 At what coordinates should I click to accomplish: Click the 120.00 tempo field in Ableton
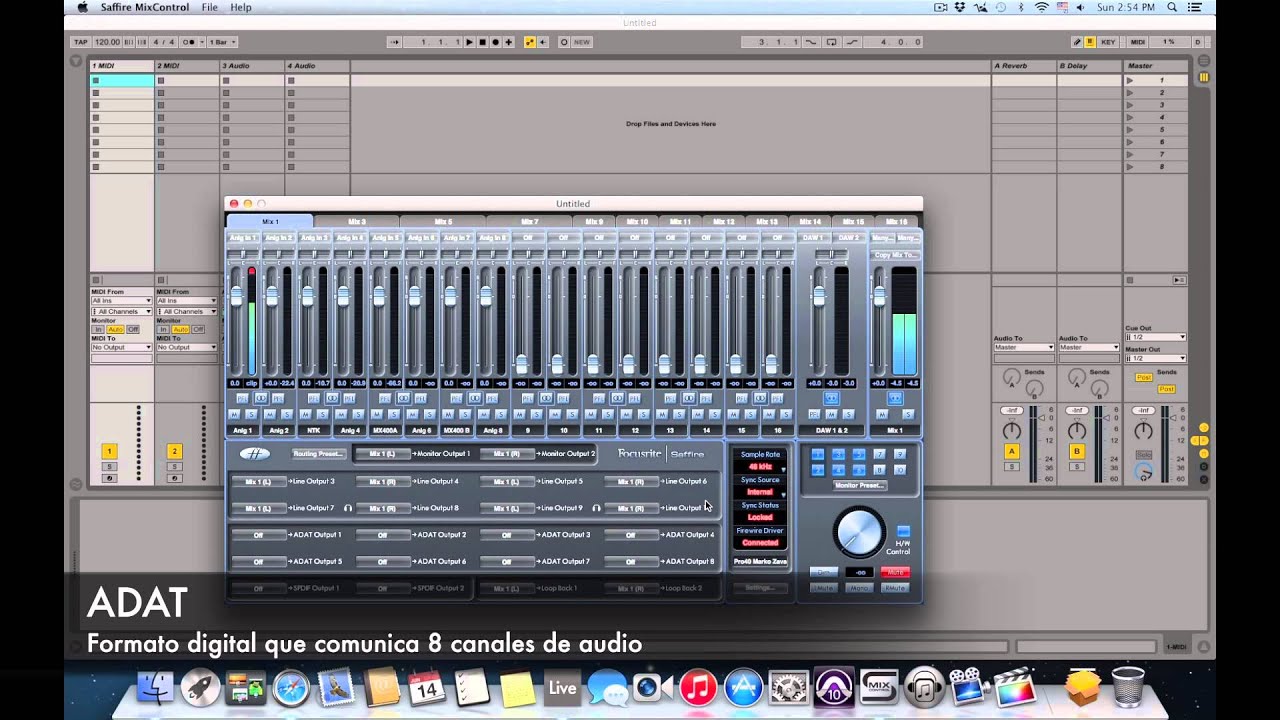(x=107, y=42)
